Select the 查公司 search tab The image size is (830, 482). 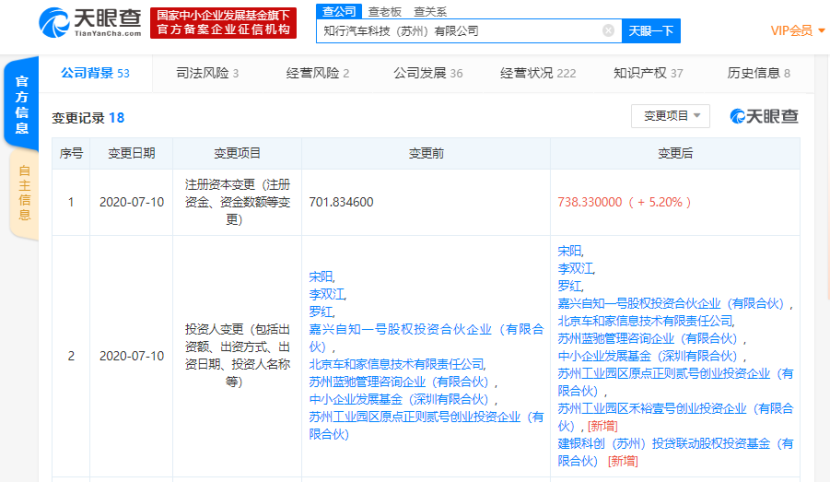pos(337,11)
